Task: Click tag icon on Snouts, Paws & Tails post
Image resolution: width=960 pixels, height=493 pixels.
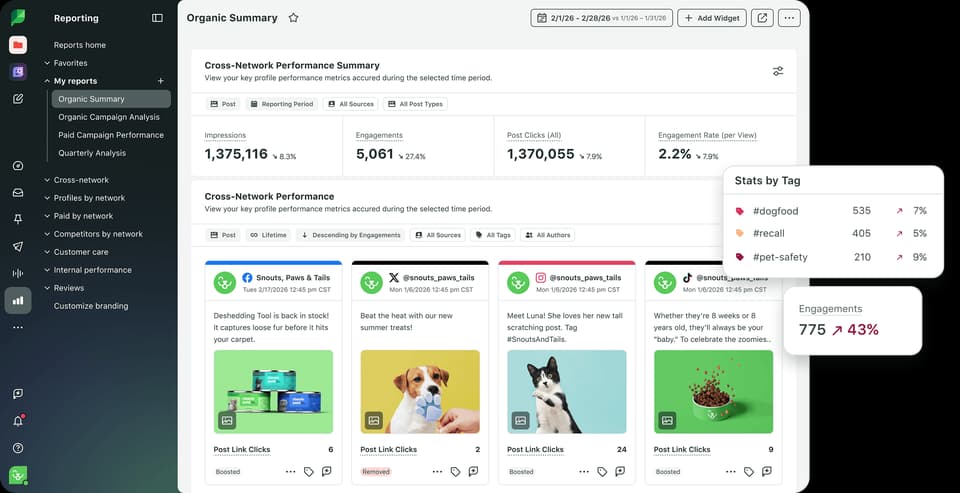Action: pos(309,472)
